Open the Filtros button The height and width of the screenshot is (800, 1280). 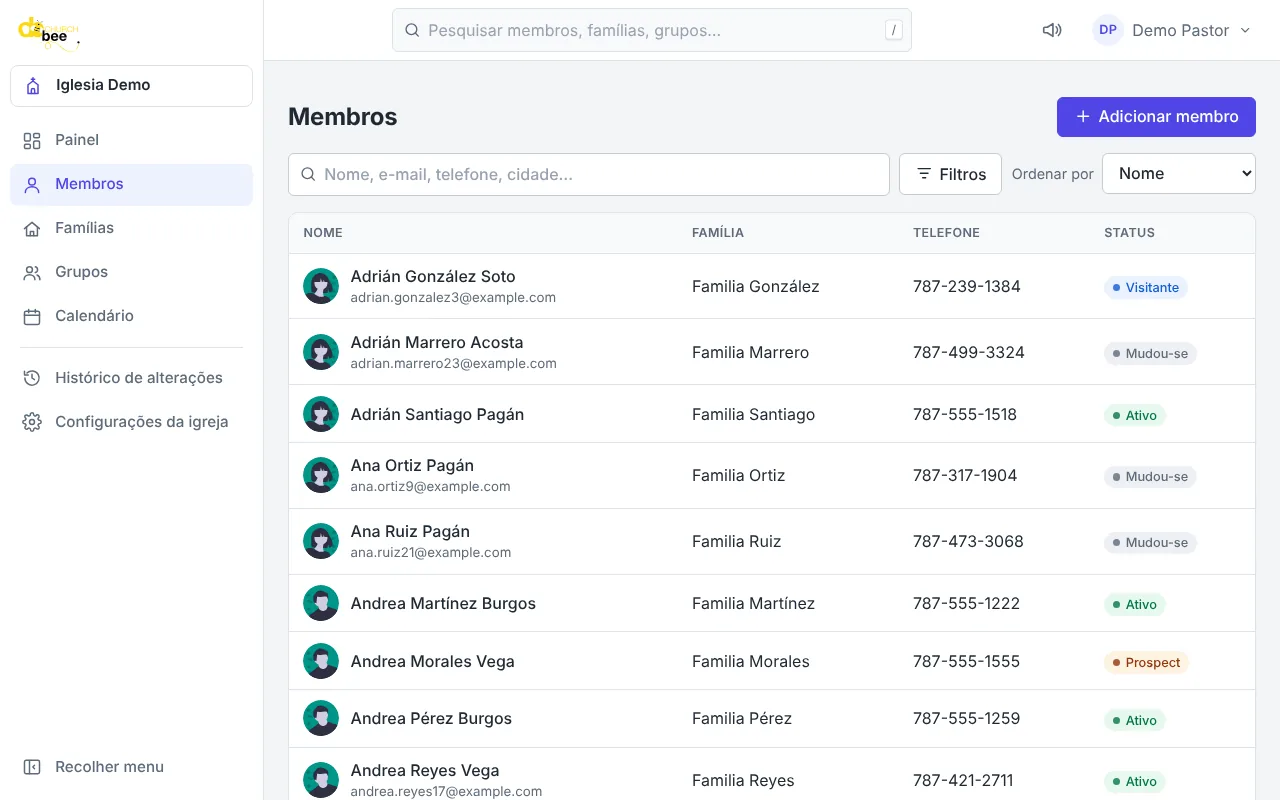click(x=950, y=174)
